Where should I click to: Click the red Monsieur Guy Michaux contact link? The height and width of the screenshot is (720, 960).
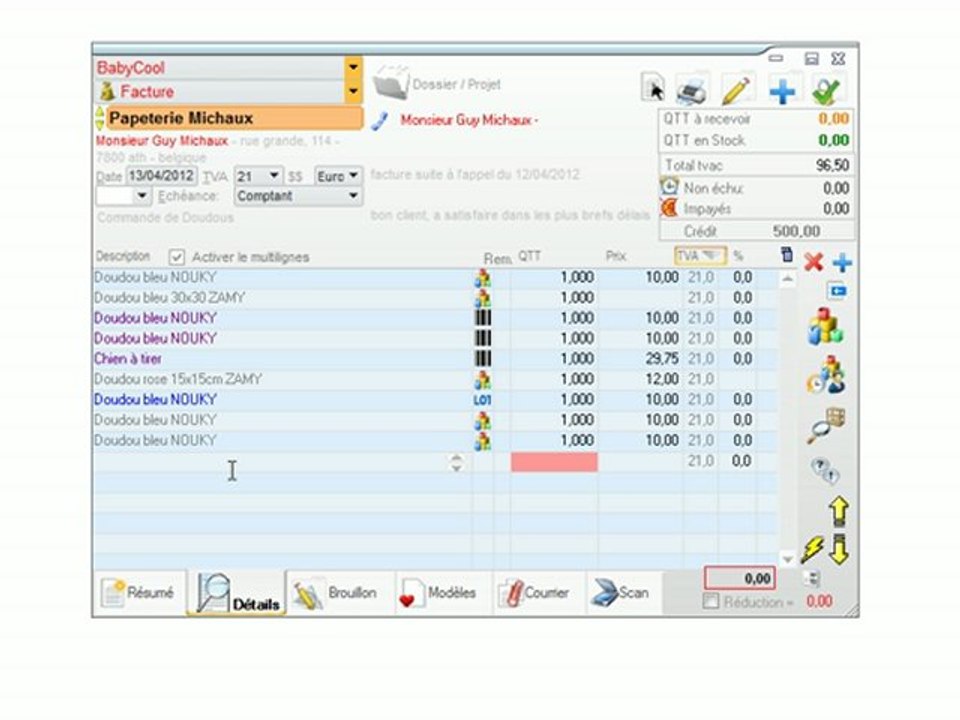[x=467, y=120]
